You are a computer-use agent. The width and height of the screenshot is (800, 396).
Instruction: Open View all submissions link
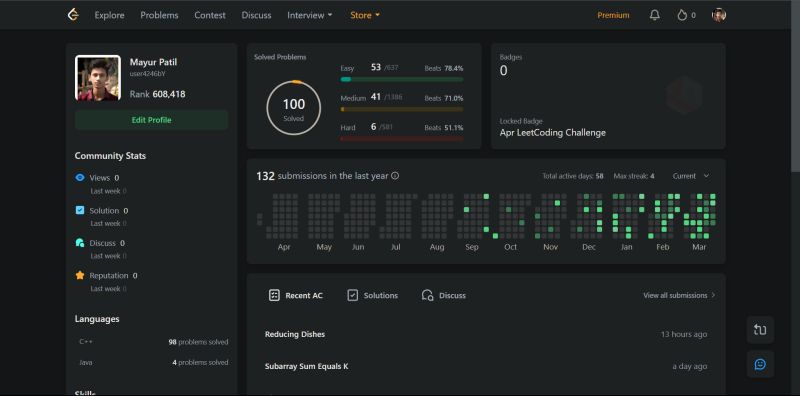(679, 295)
